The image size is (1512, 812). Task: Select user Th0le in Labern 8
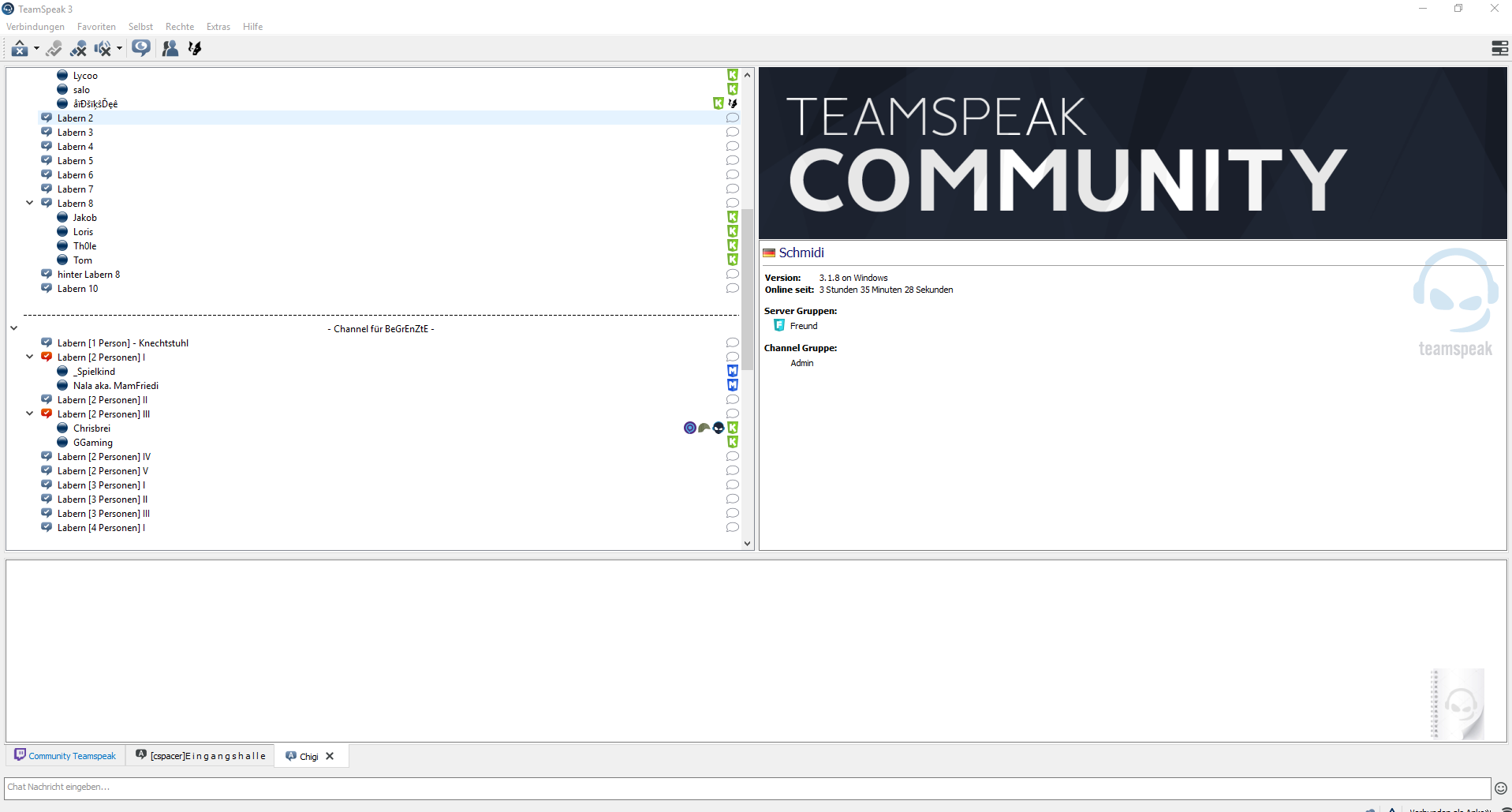pyautogui.click(x=84, y=246)
